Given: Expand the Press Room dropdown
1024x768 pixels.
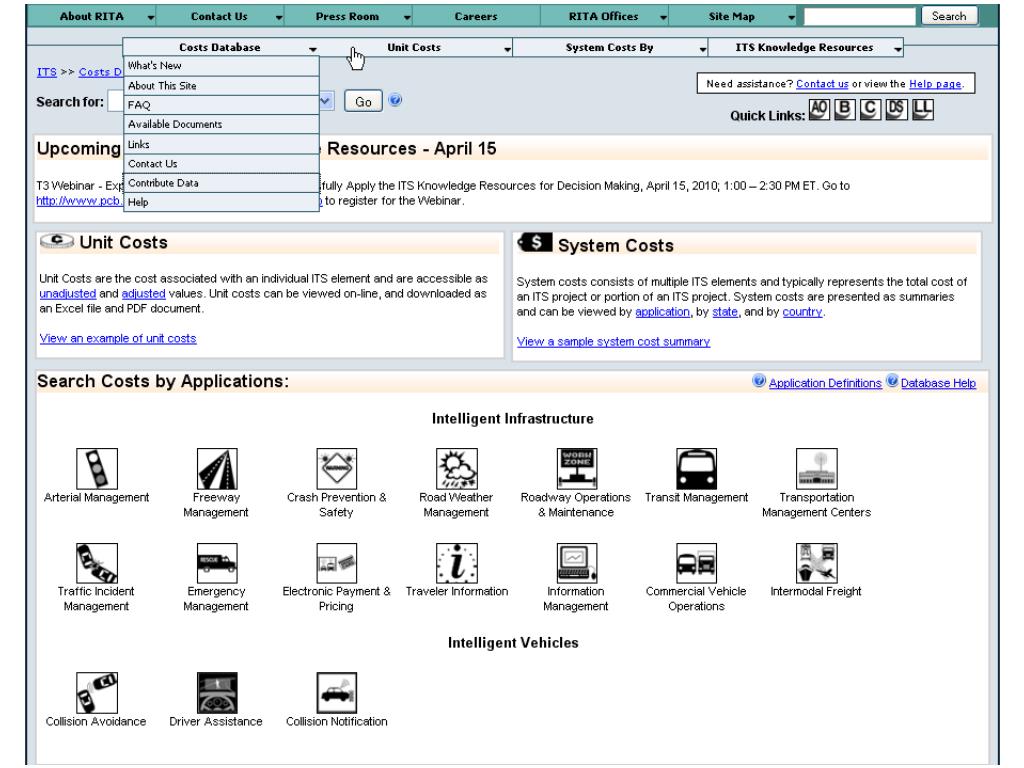Looking at the screenshot, I should [x=407, y=18].
